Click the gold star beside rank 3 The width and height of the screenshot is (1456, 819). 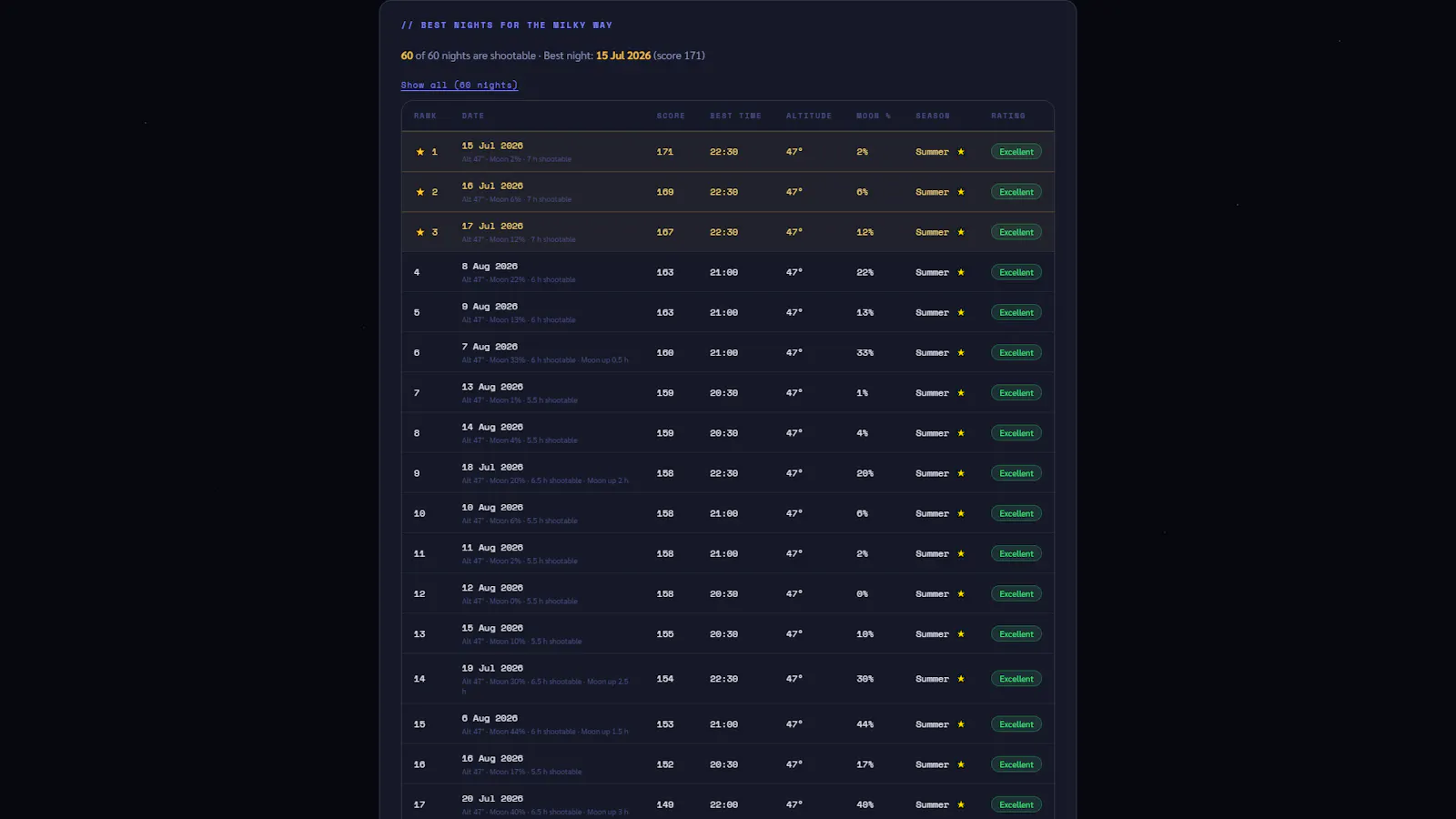[420, 232]
